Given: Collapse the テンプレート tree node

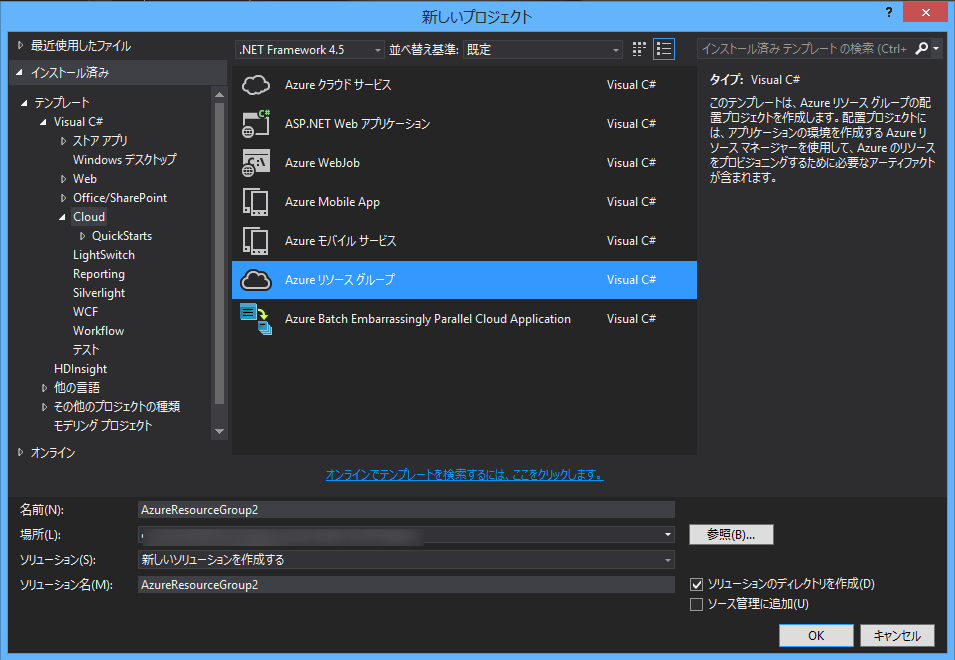Looking at the screenshot, I should pos(24,103).
